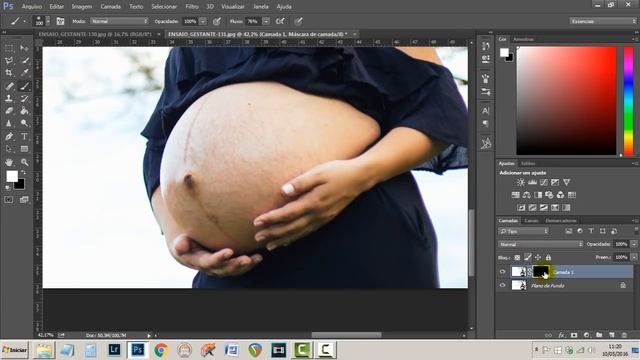
Task: Select the Paint Bucket tool
Action: pyautogui.click(x=24, y=111)
